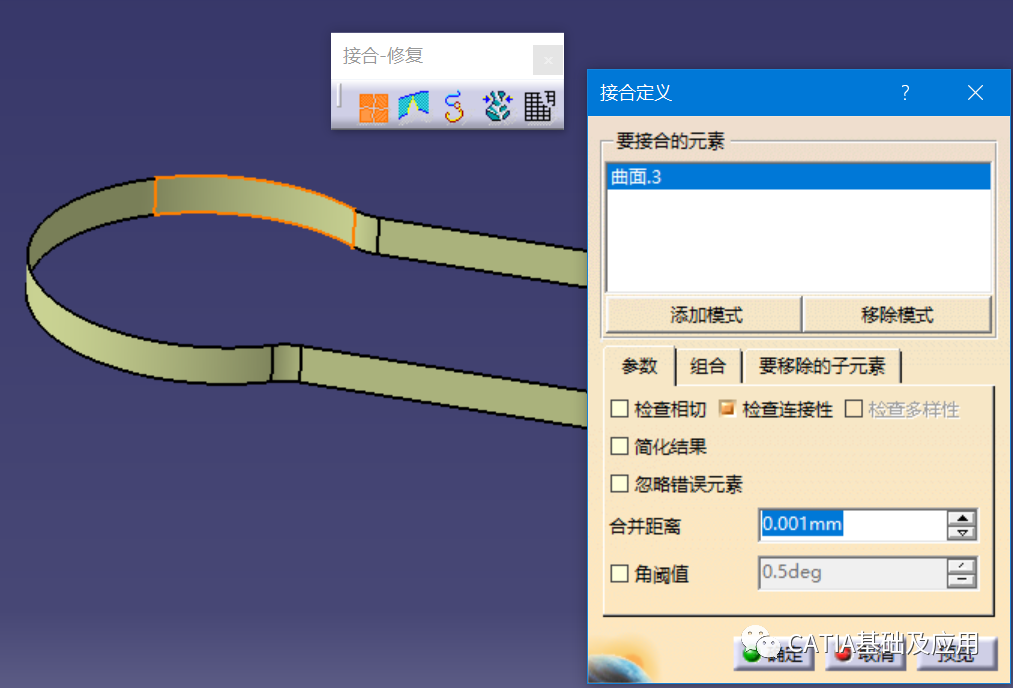Switch to the 组合 tab
Viewport: 1013px width, 688px height.
pyautogui.click(x=708, y=366)
